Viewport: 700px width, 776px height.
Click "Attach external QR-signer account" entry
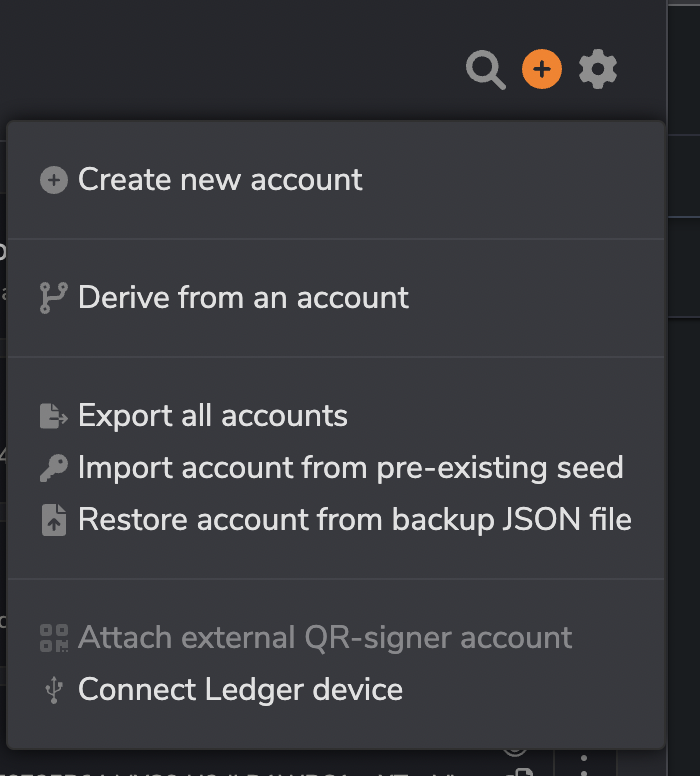coord(325,638)
